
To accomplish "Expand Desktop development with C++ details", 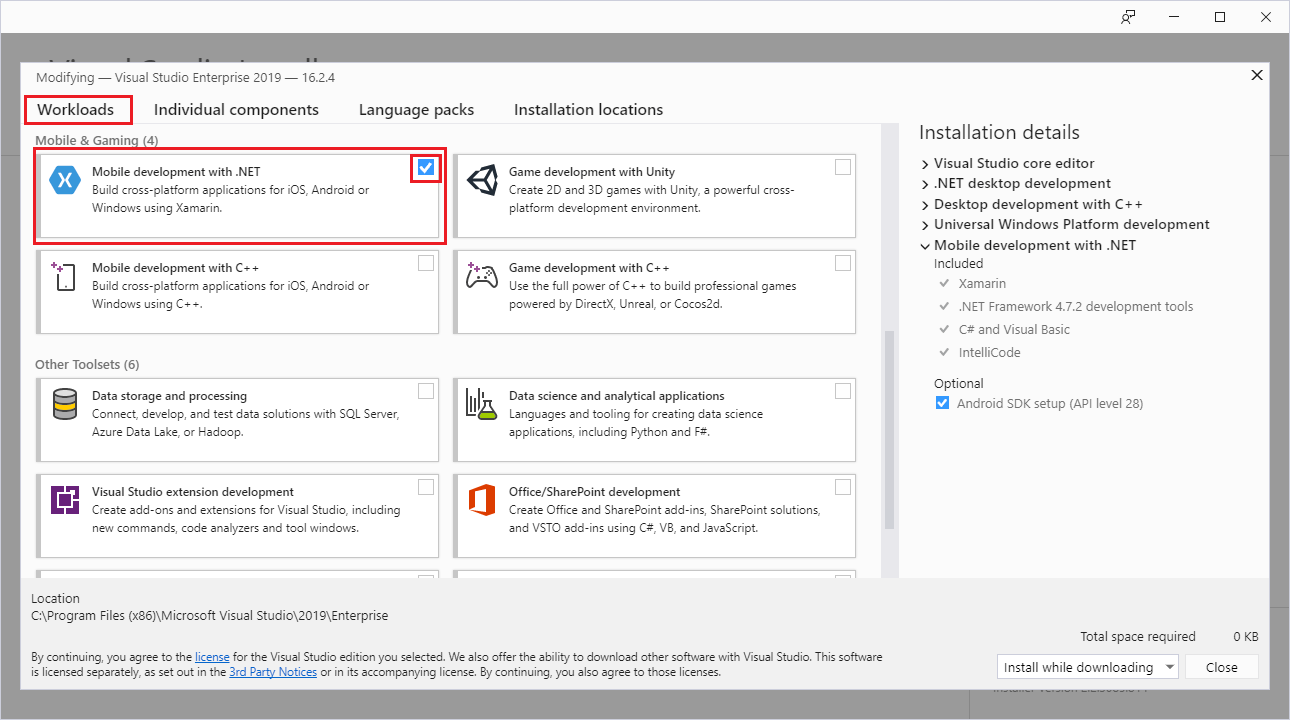I will pyautogui.click(x=925, y=204).
